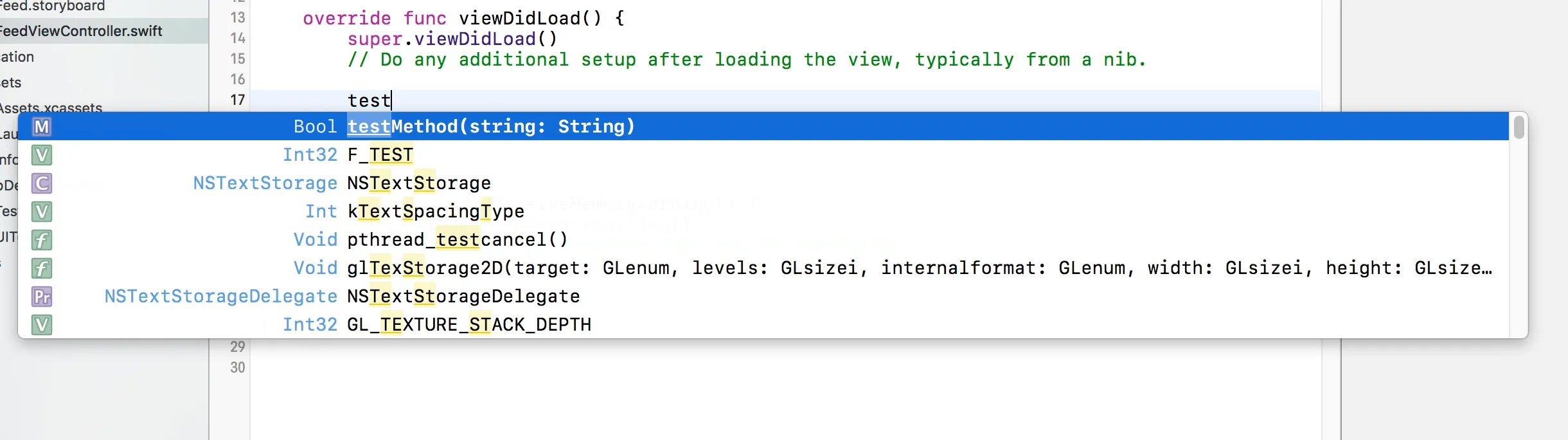Pick NSTextStorageDelegate protocol completion

[x=763, y=296]
